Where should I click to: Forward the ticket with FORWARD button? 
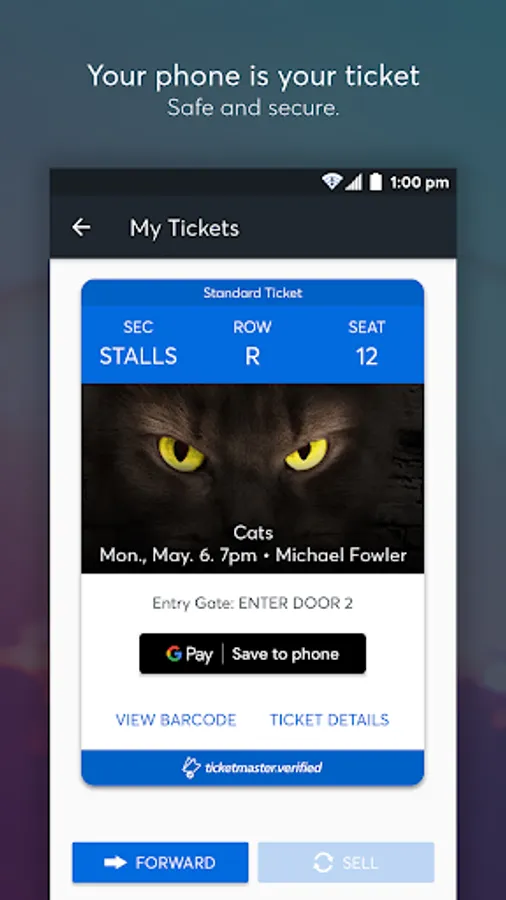click(160, 863)
